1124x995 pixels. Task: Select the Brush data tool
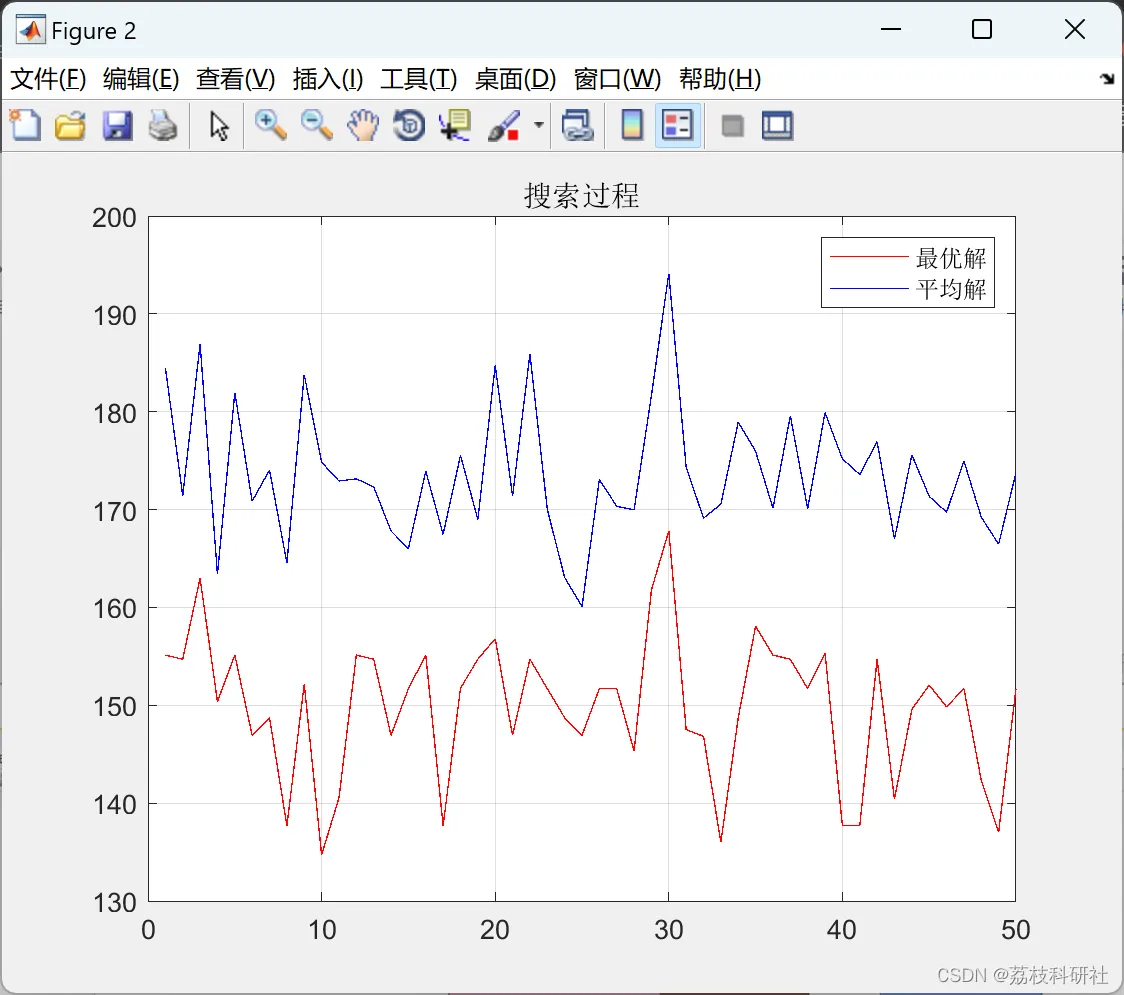tap(504, 125)
